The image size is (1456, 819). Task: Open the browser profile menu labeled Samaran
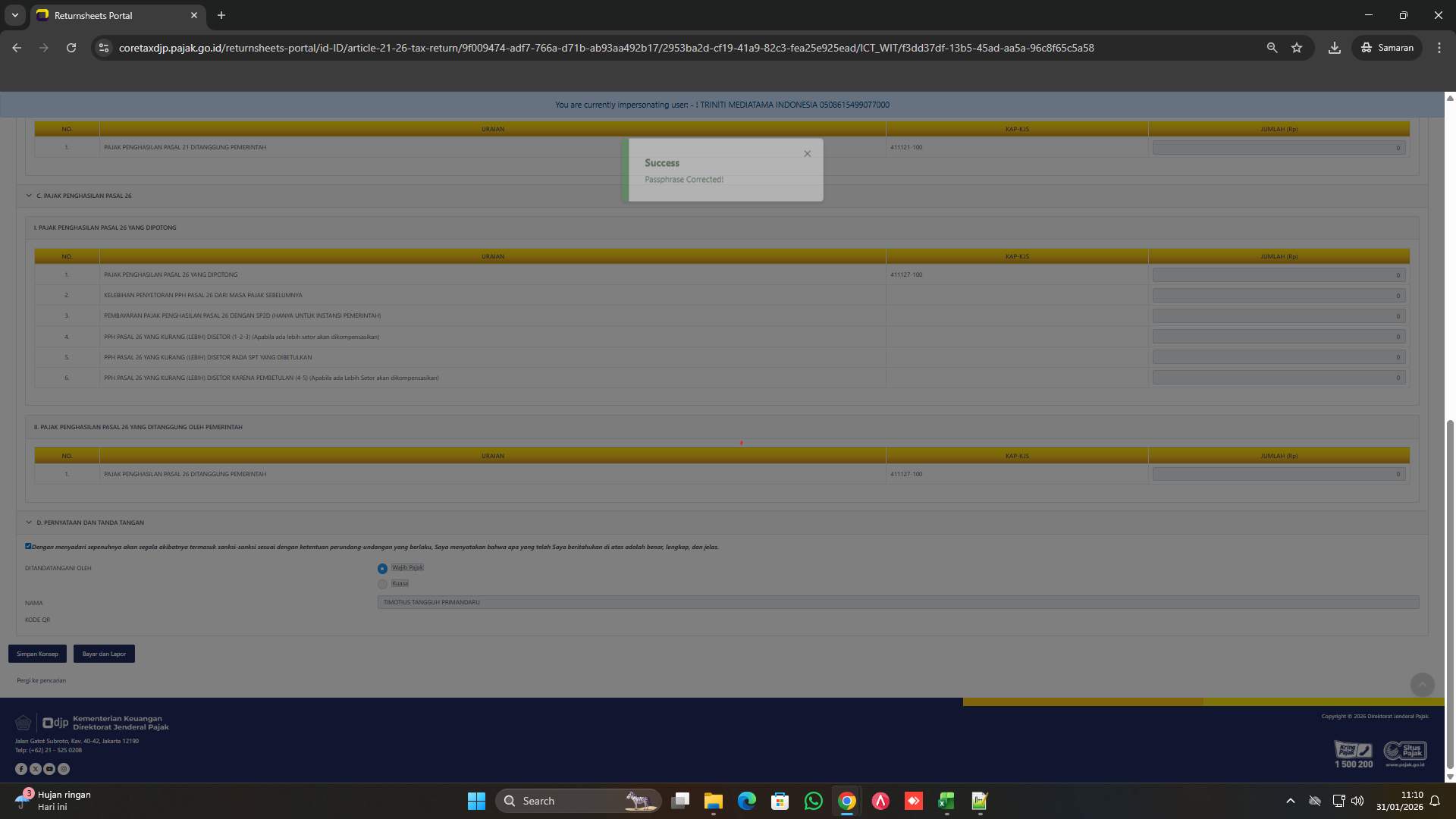pos(1386,47)
